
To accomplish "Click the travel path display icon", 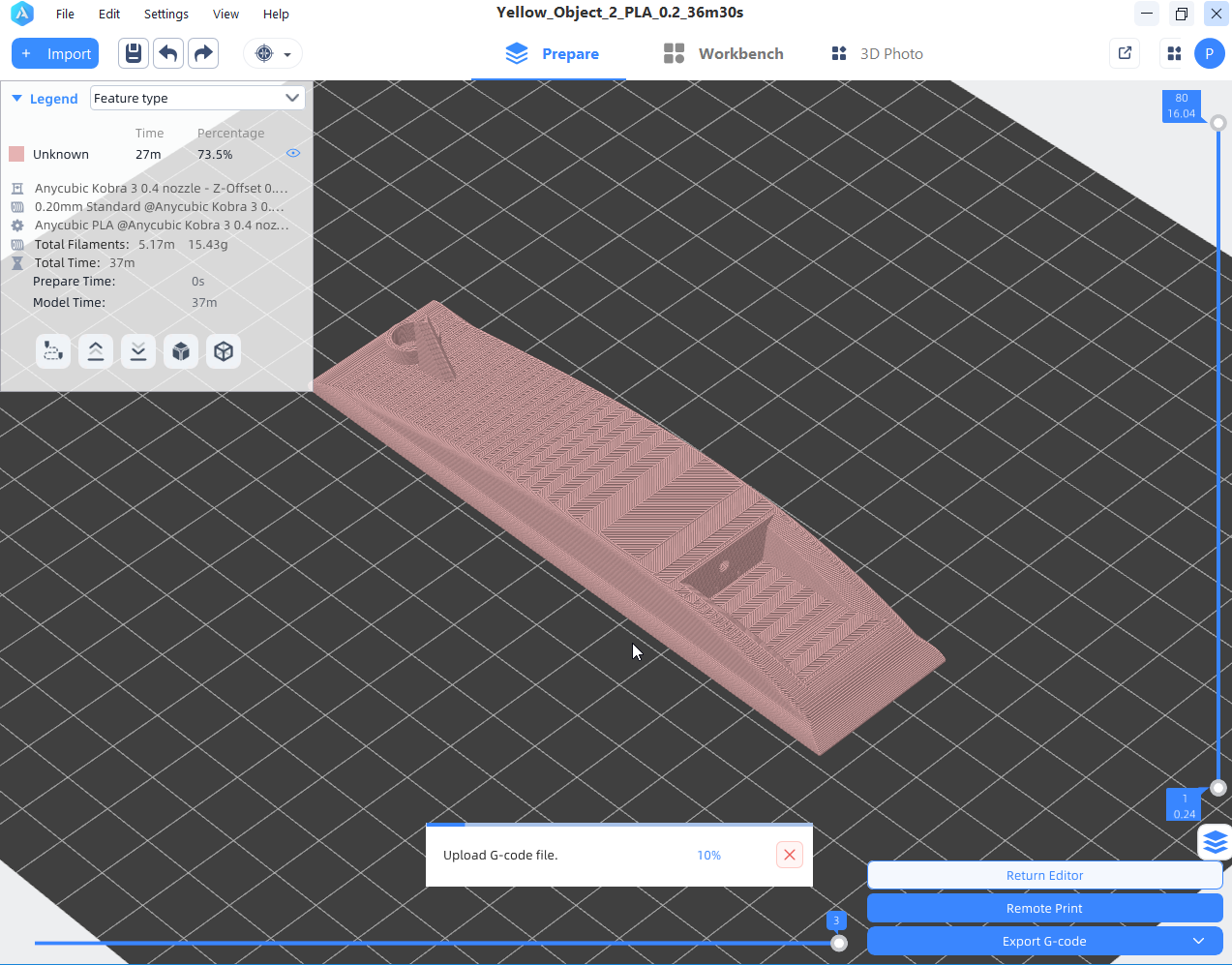I will (53, 351).
